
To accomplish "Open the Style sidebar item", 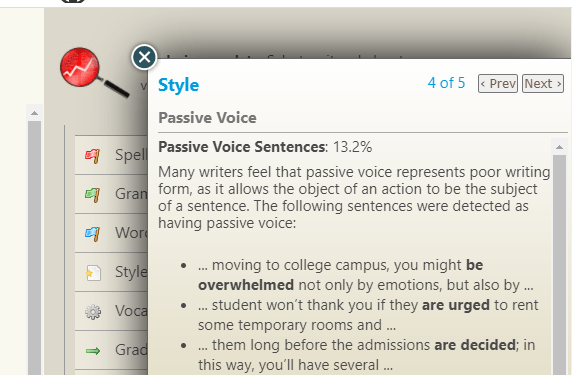I will pyautogui.click(x=112, y=272).
